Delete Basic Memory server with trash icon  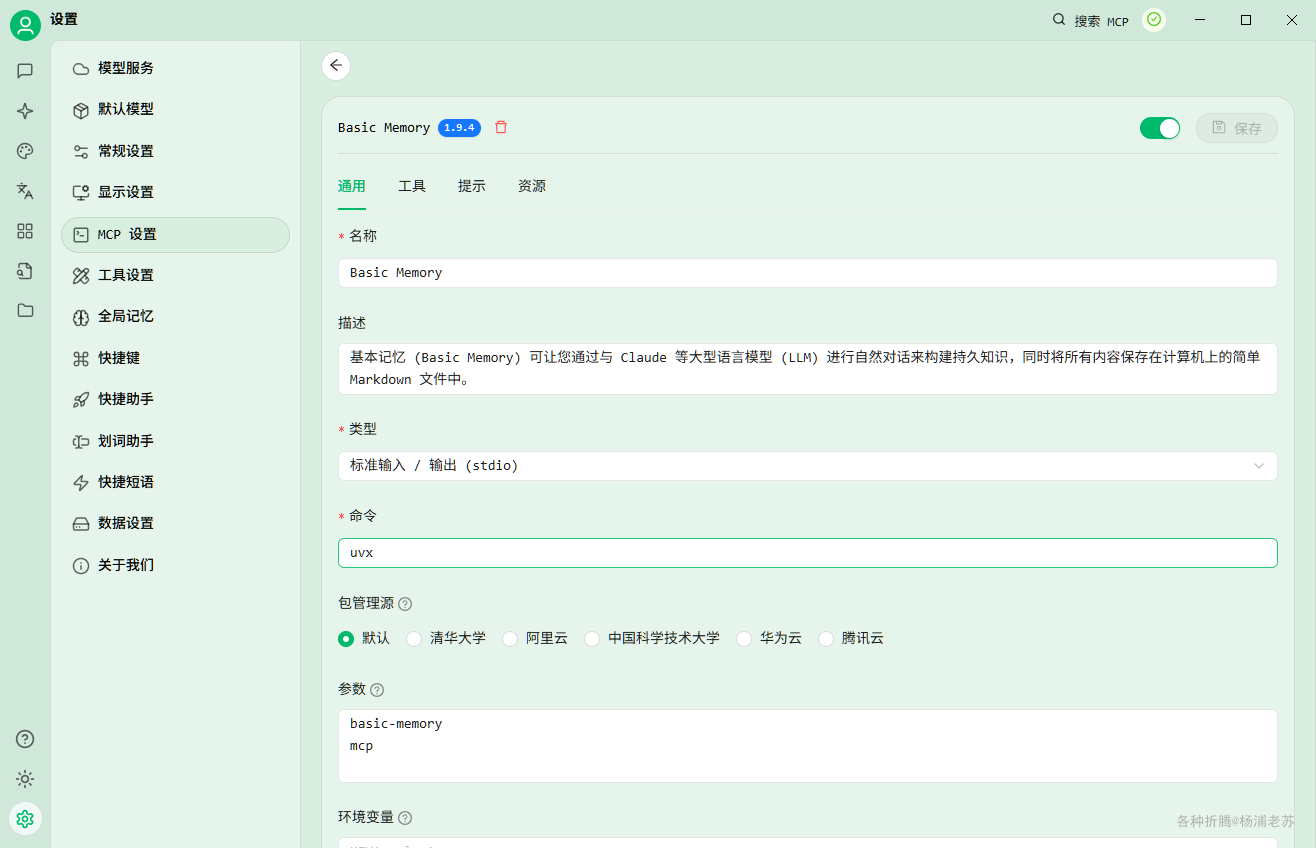(501, 127)
